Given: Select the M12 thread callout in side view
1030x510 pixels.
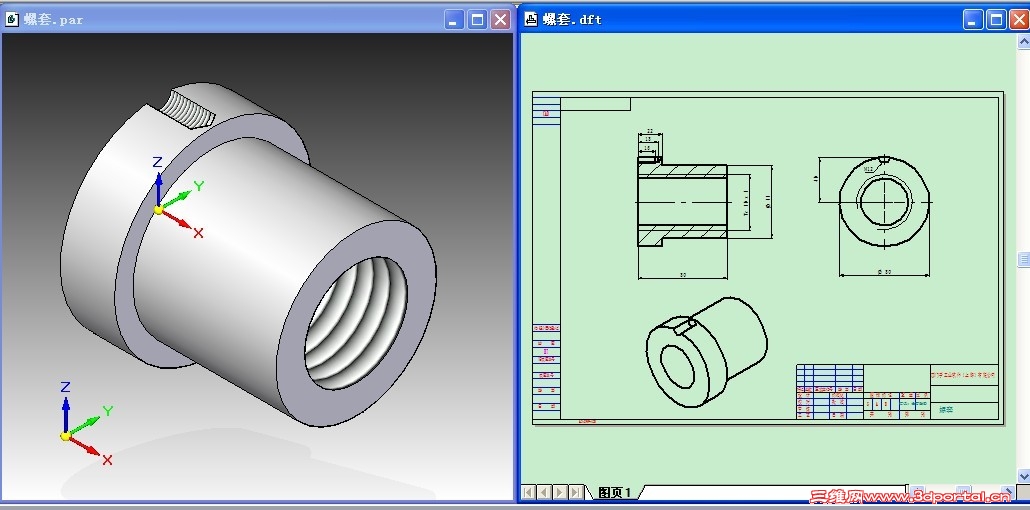Looking at the screenshot, I should coord(868,169).
